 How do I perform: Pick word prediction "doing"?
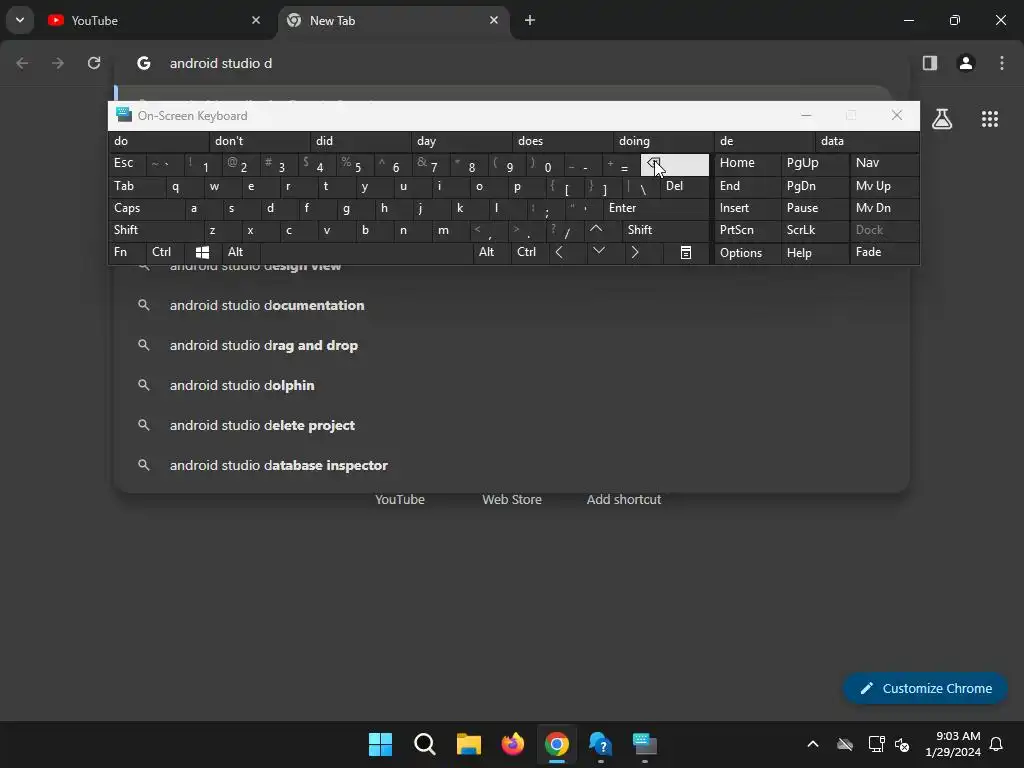coord(663,141)
